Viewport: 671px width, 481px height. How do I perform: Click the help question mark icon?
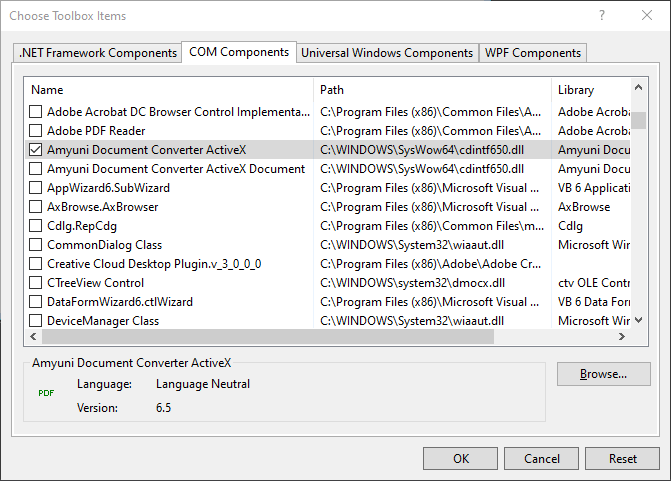click(x=602, y=16)
